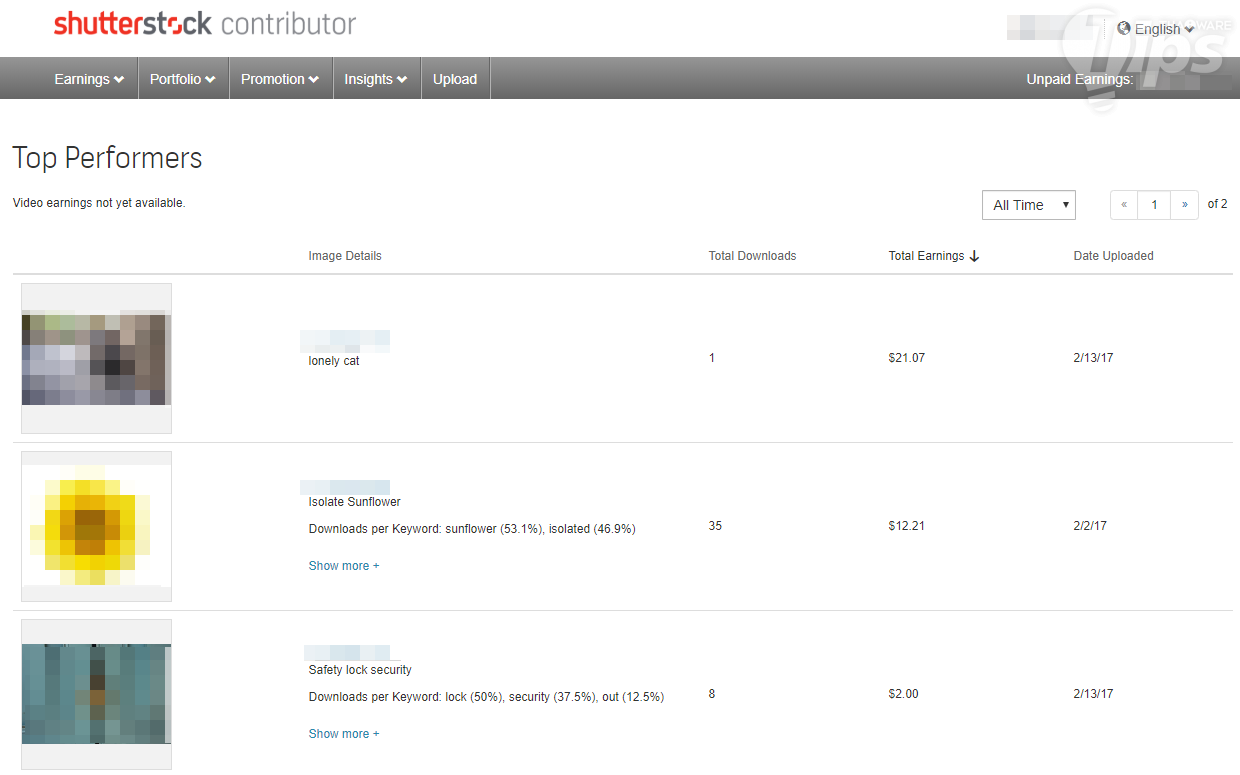Go to the previous page arrow
Image resolution: width=1240 pixels, height=775 pixels.
tap(1124, 205)
